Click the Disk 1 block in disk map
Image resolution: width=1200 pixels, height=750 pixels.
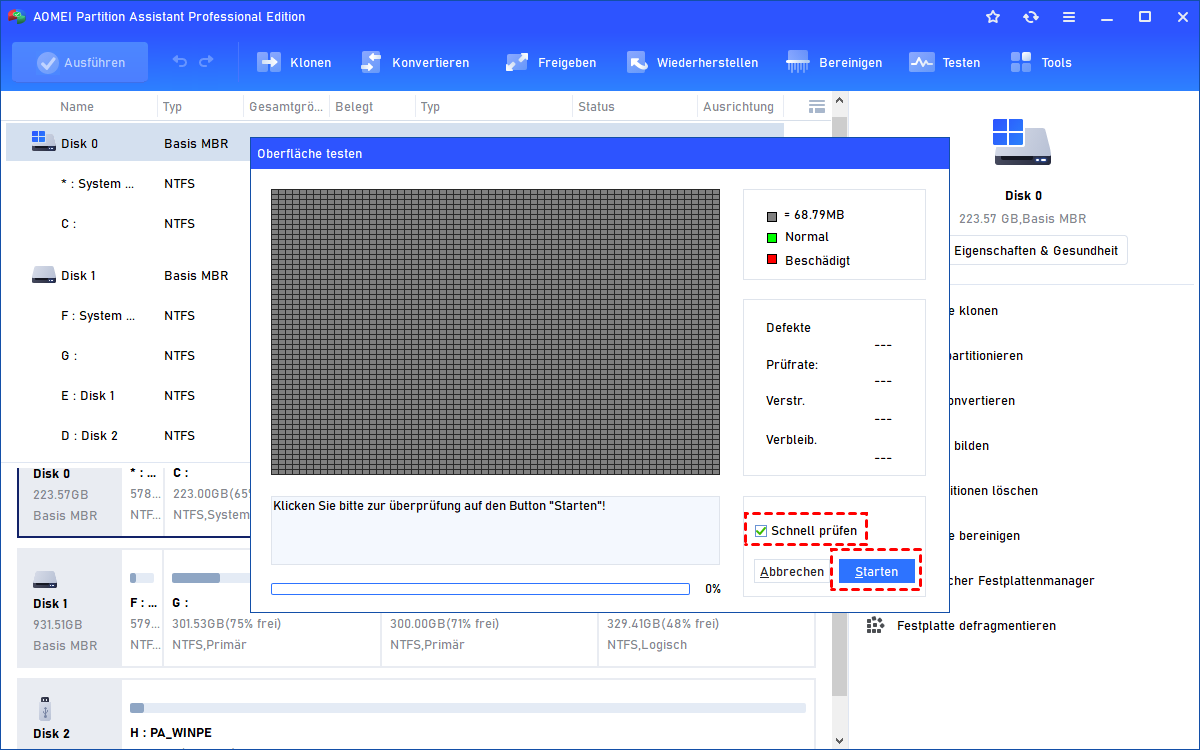pyautogui.click(x=69, y=608)
